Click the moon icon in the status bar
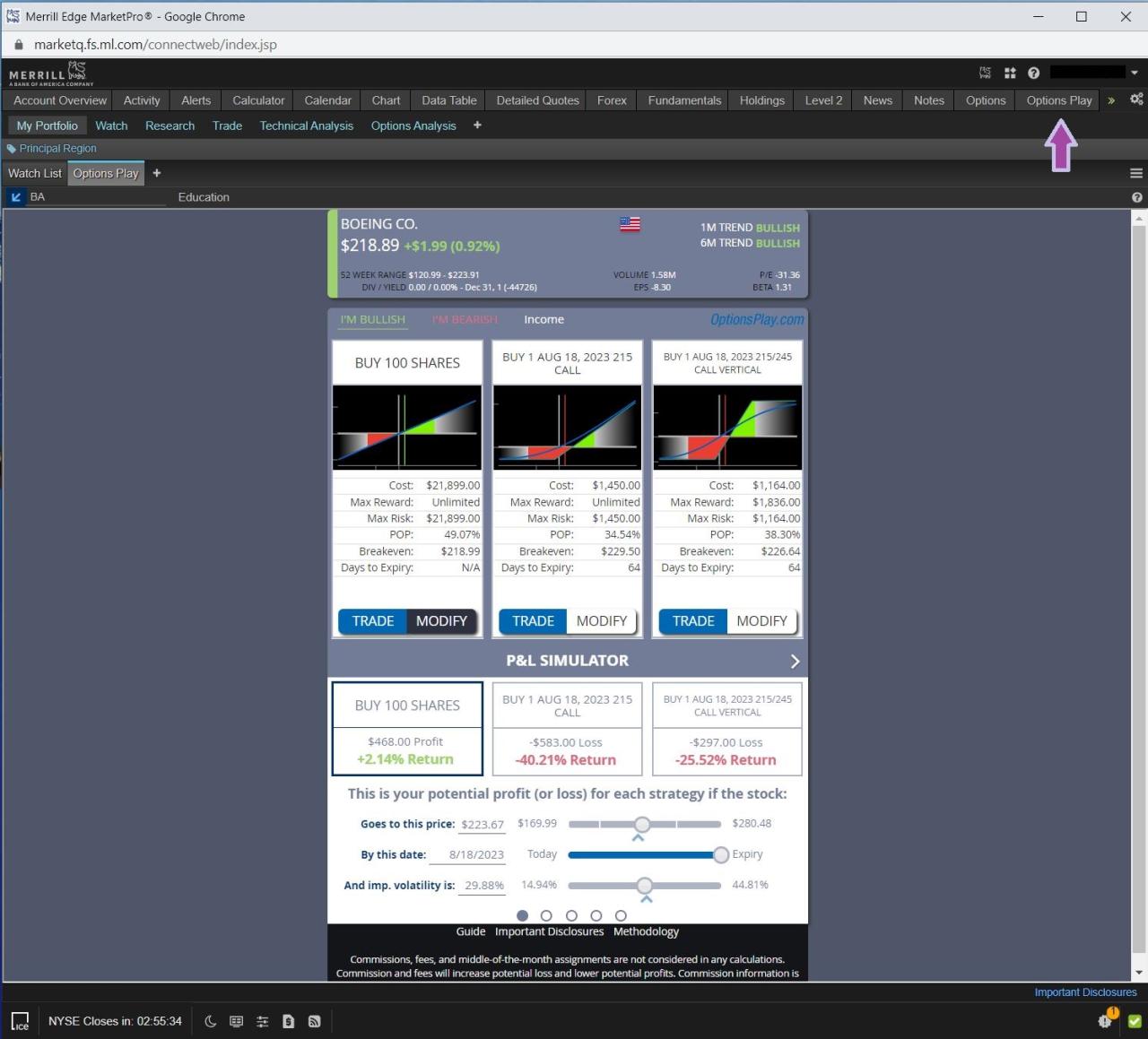Image resolution: width=1148 pixels, height=1039 pixels. click(x=211, y=1021)
